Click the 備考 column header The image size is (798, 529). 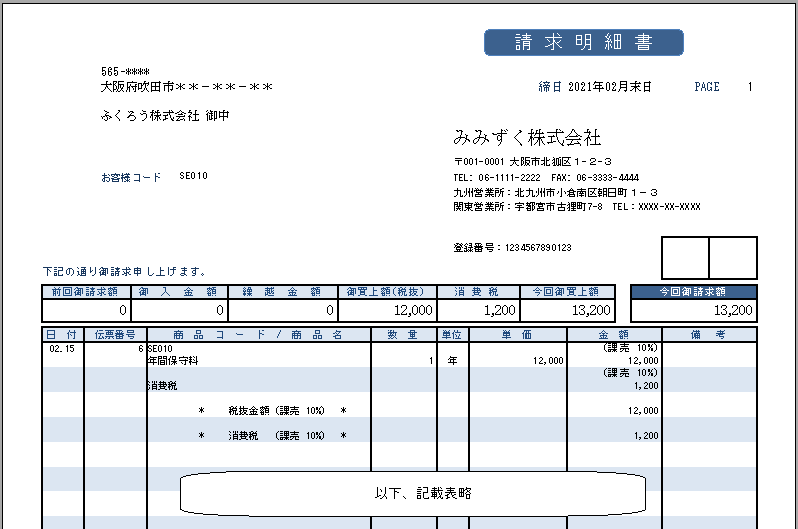point(709,335)
